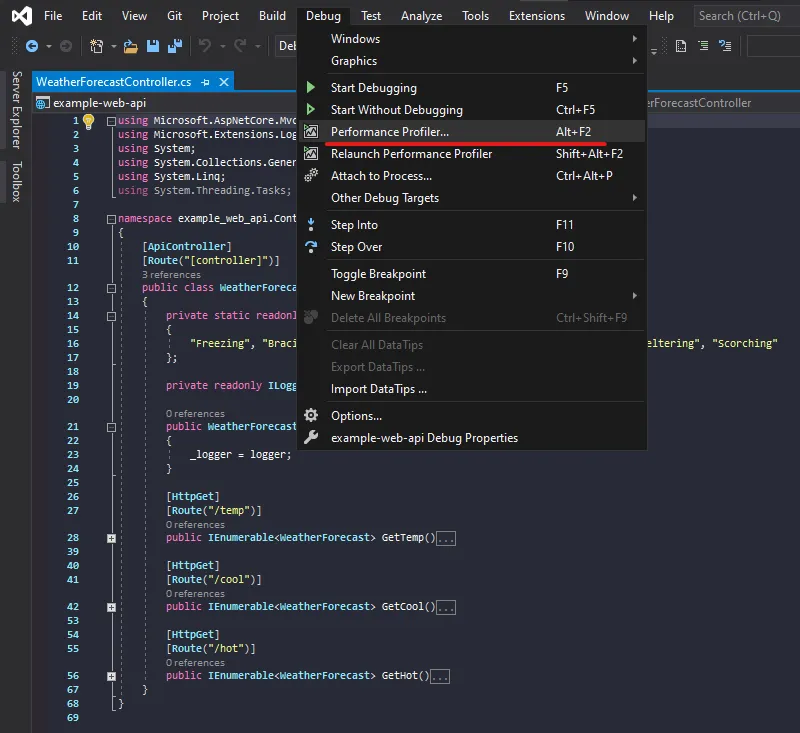Click the comment selection toolbar icon
The height and width of the screenshot is (733, 800).
tap(724, 46)
